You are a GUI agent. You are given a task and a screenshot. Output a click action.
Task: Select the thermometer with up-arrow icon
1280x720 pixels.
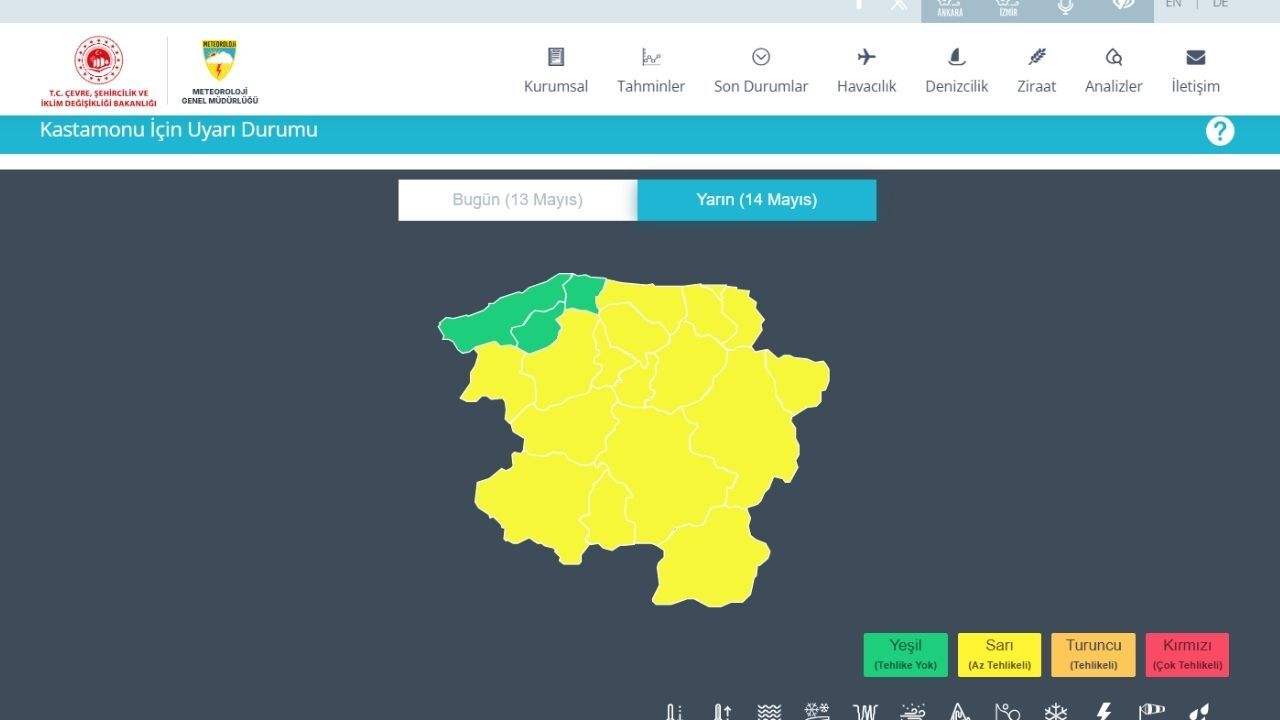point(722,712)
